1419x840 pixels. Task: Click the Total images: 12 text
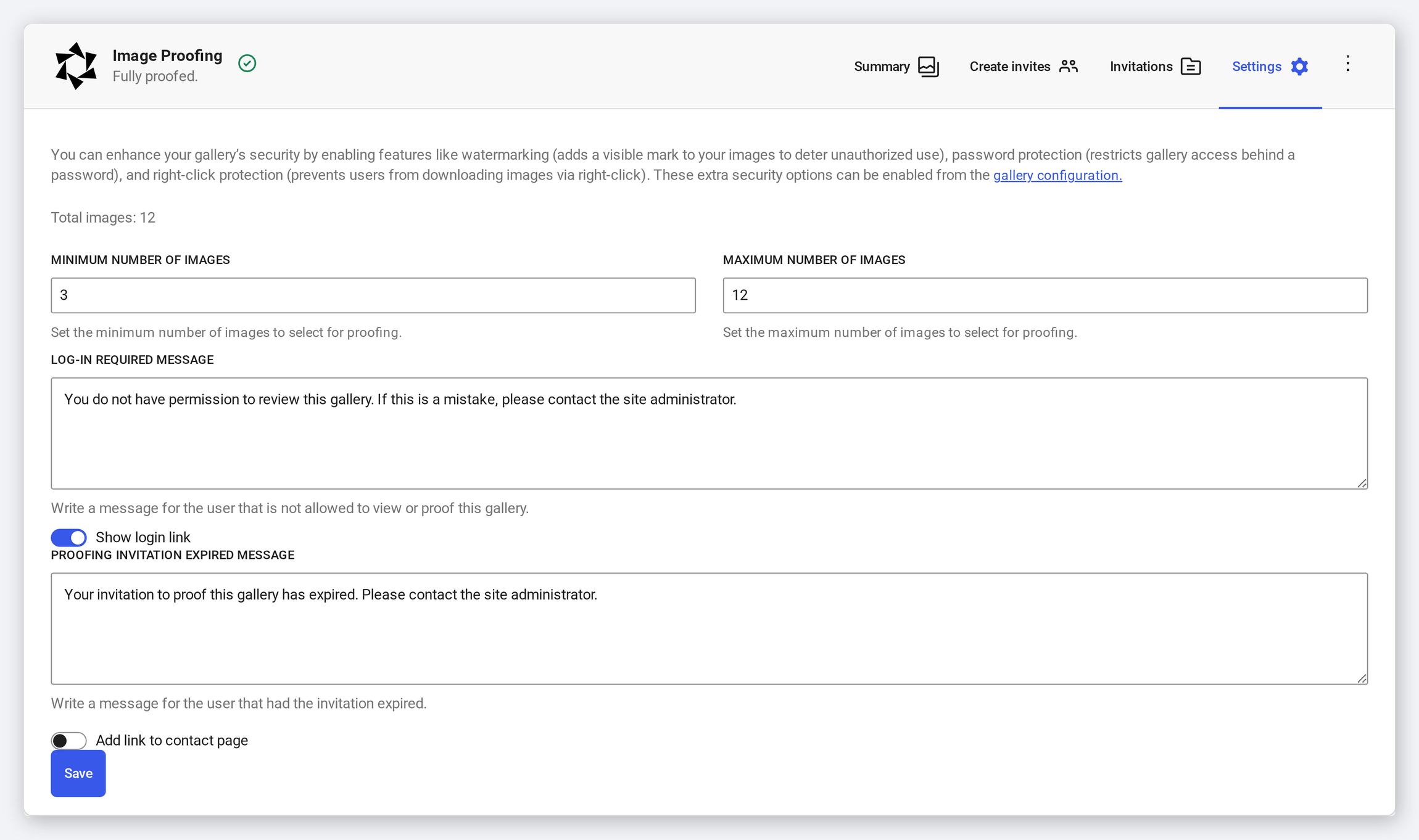click(103, 218)
